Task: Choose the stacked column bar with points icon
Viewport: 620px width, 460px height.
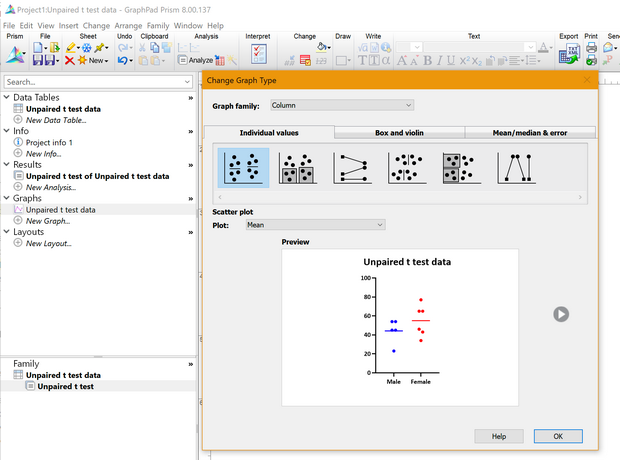Action: (461, 167)
